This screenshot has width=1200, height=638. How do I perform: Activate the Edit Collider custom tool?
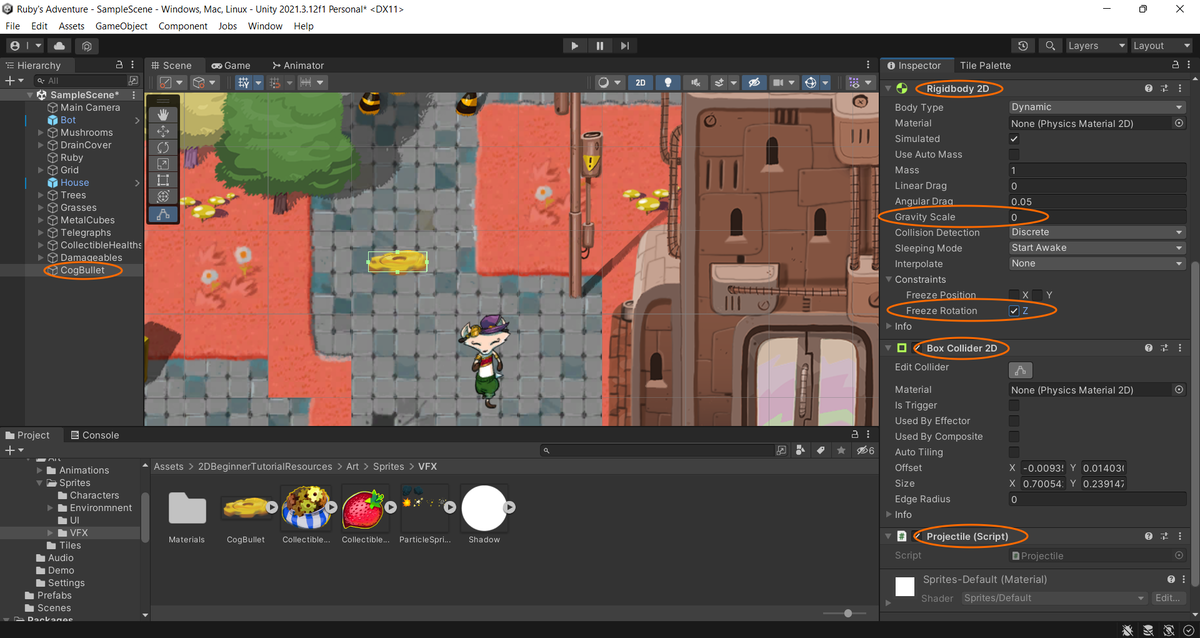[x=163, y=214]
